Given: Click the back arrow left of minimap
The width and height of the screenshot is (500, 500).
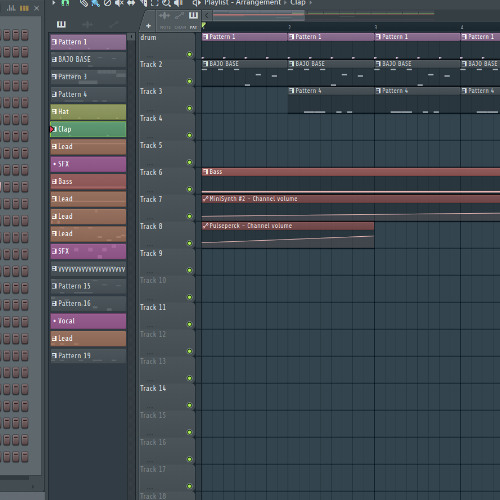Looking at the screenshot, I should coord(207,15).
